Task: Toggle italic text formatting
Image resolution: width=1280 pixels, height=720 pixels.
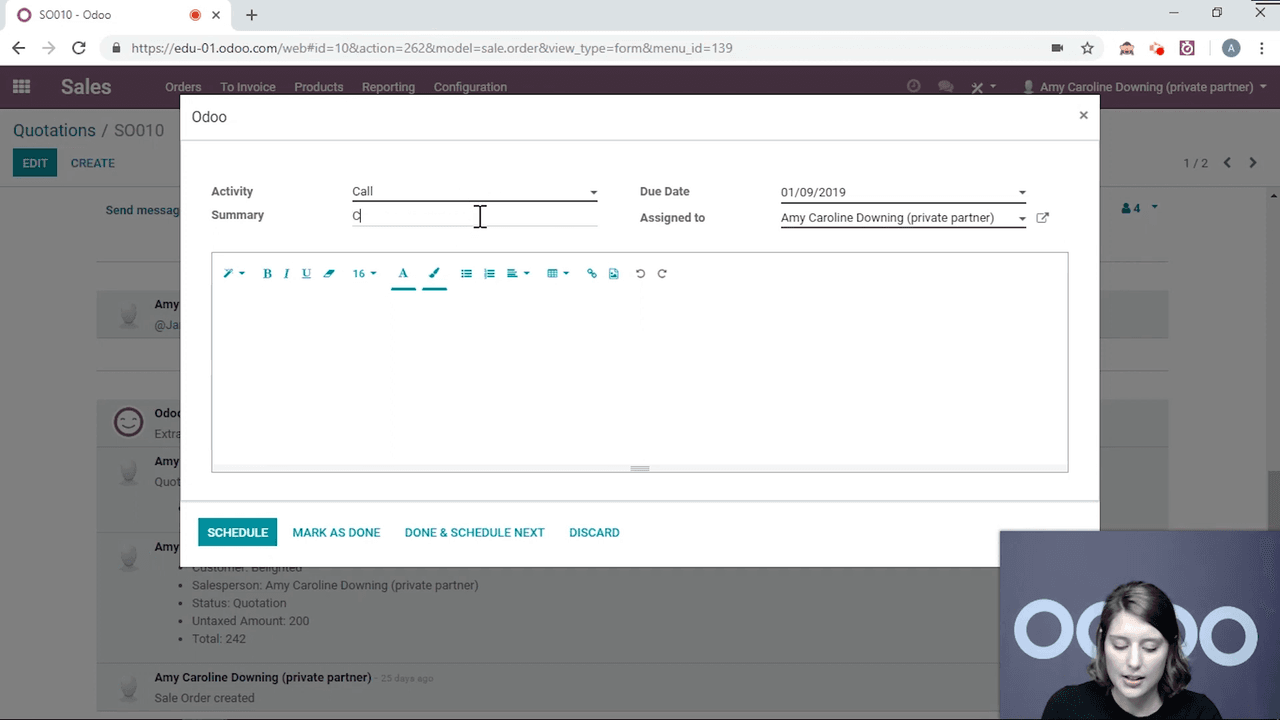Action: (x=286, y=274)
